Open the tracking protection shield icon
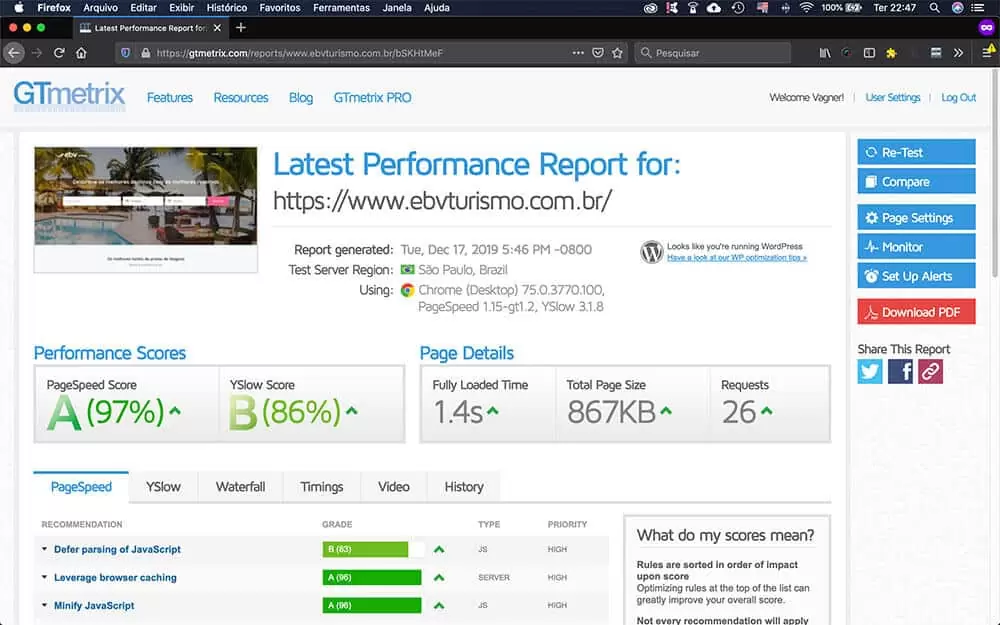This screenshot has height=625, width=1000. [126, 53]
